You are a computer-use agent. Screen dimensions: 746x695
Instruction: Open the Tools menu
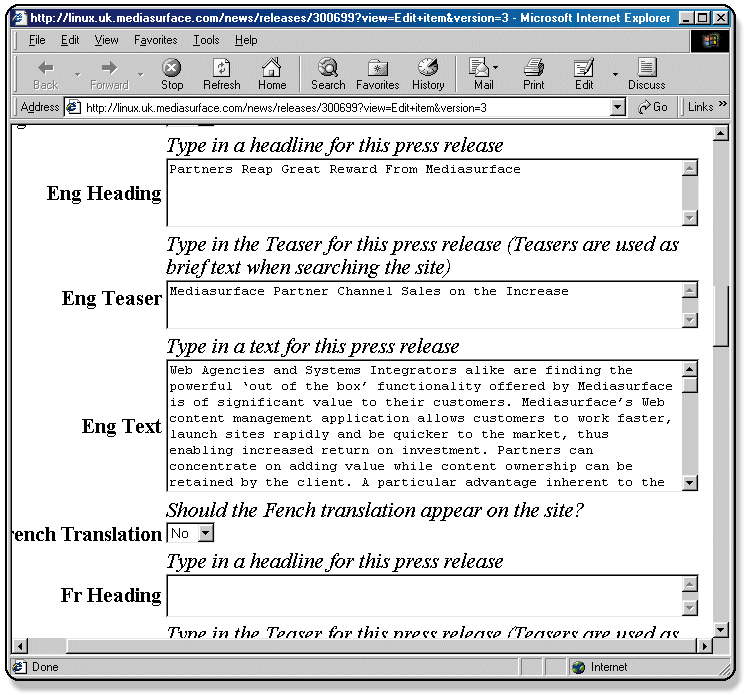(206, 40)
